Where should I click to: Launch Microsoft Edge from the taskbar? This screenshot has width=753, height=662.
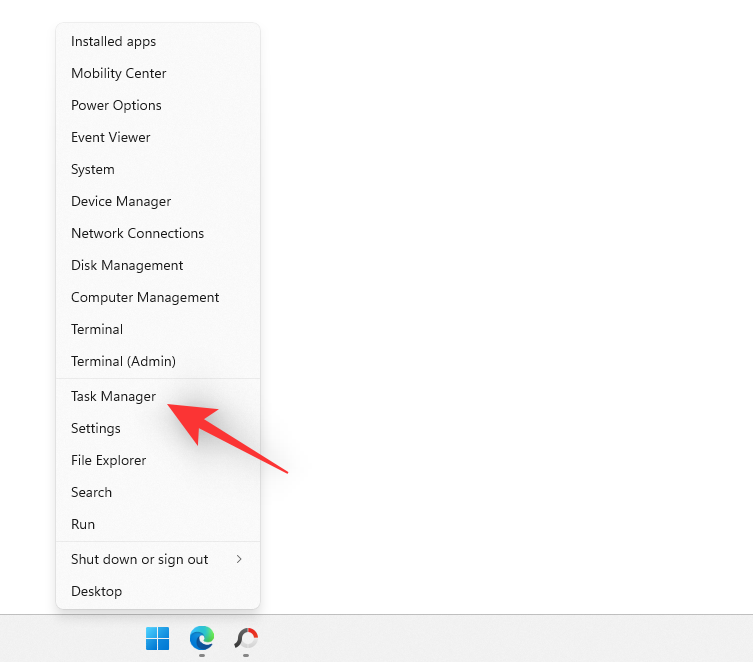point(202,638)
